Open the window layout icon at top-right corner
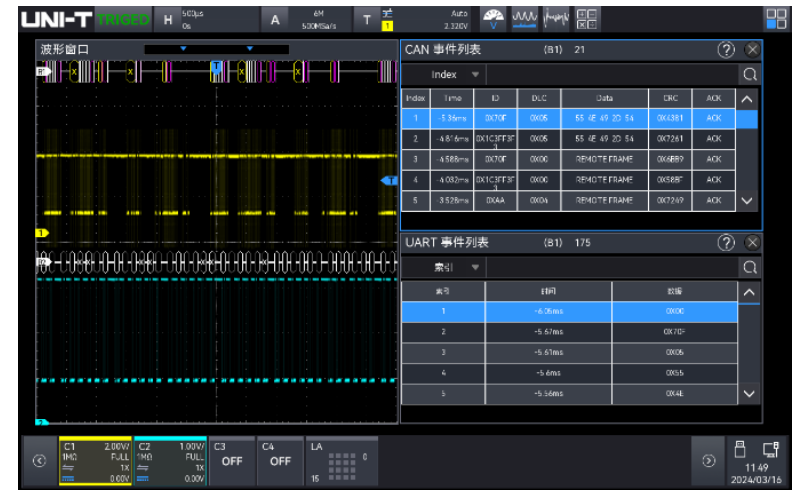The image size is (803, 491). pyautogui.click(x=776, y=18)
